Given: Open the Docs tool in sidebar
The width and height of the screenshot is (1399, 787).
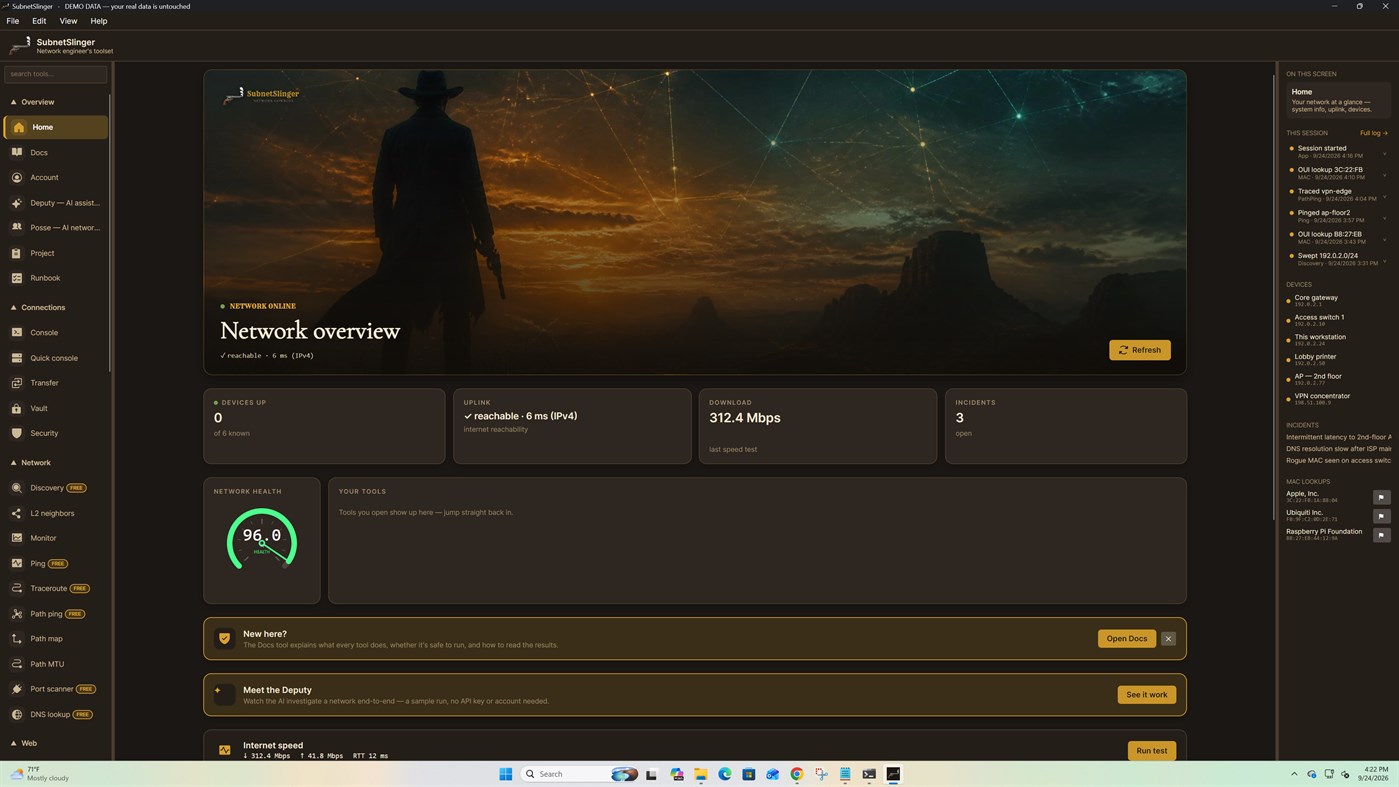Looking at the screenshot, I should coord(55,152).
